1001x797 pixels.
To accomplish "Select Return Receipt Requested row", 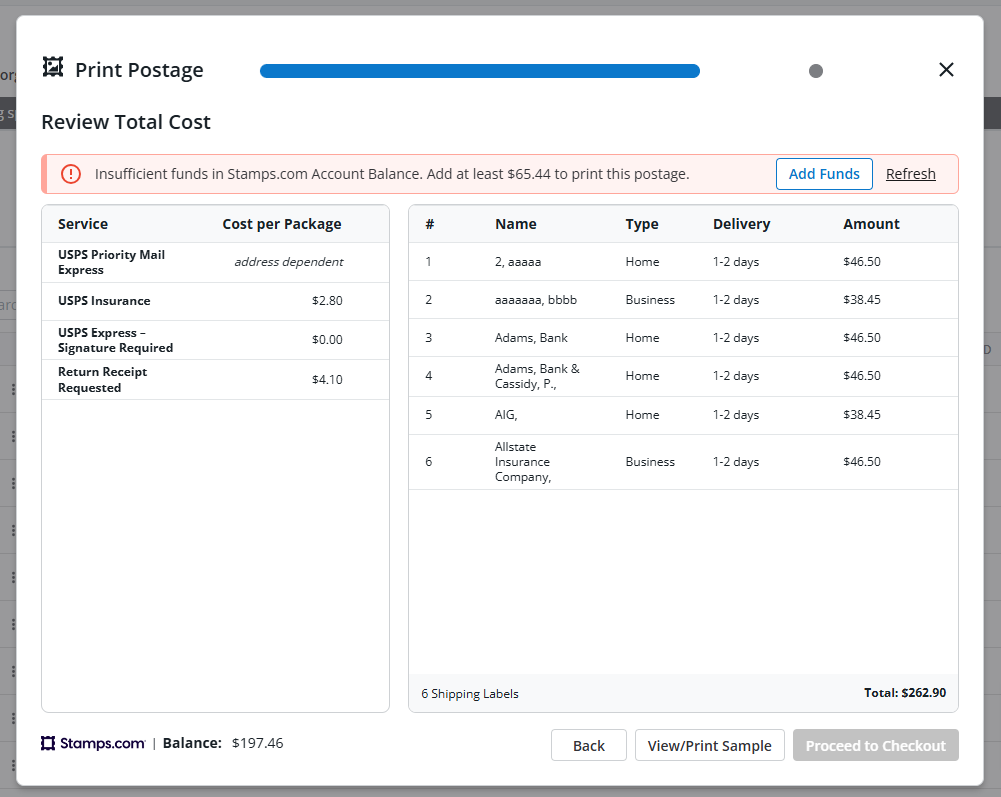I will coord(215,379).
